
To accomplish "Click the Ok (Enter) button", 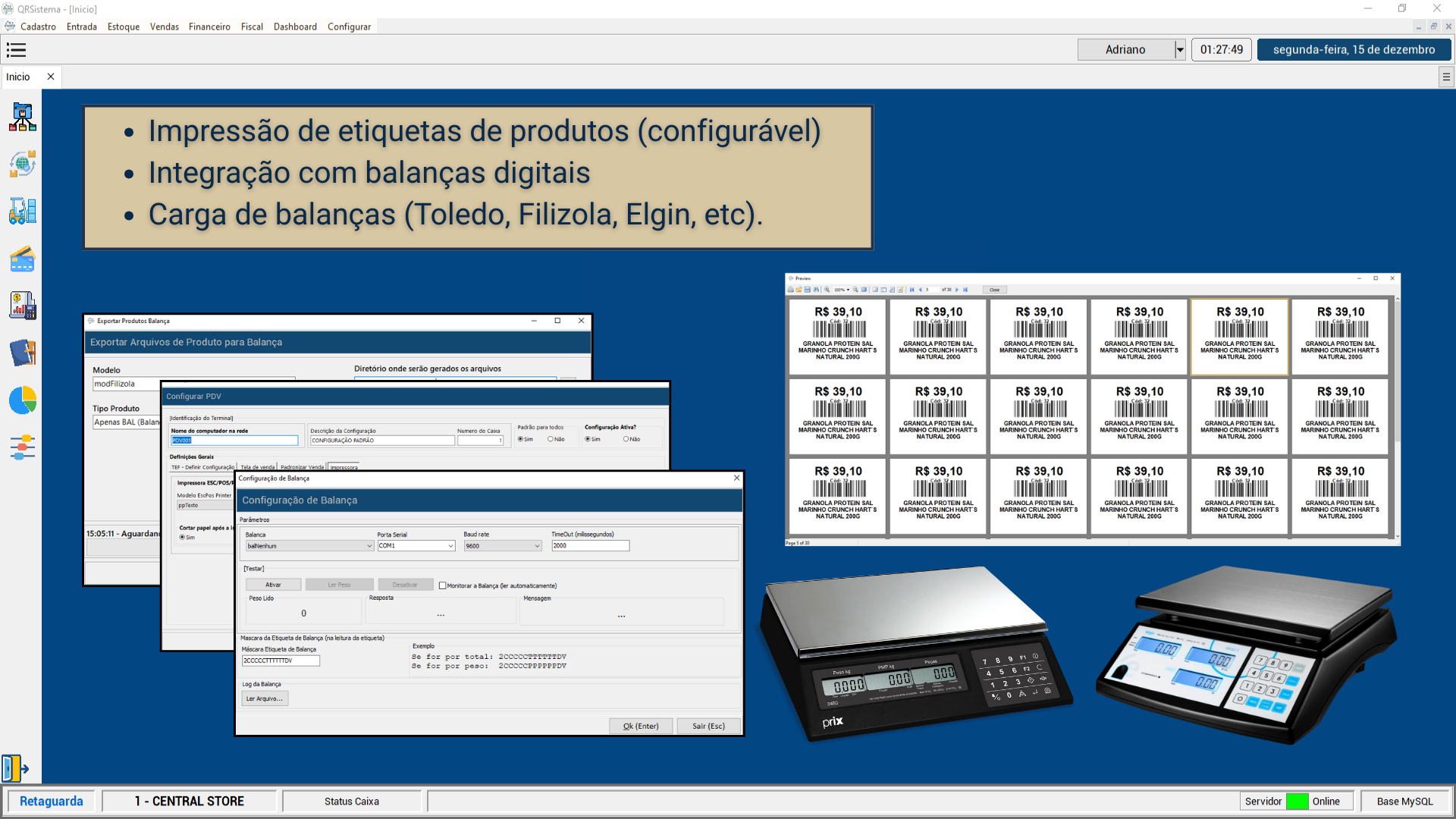I will [x=641, y=726].
